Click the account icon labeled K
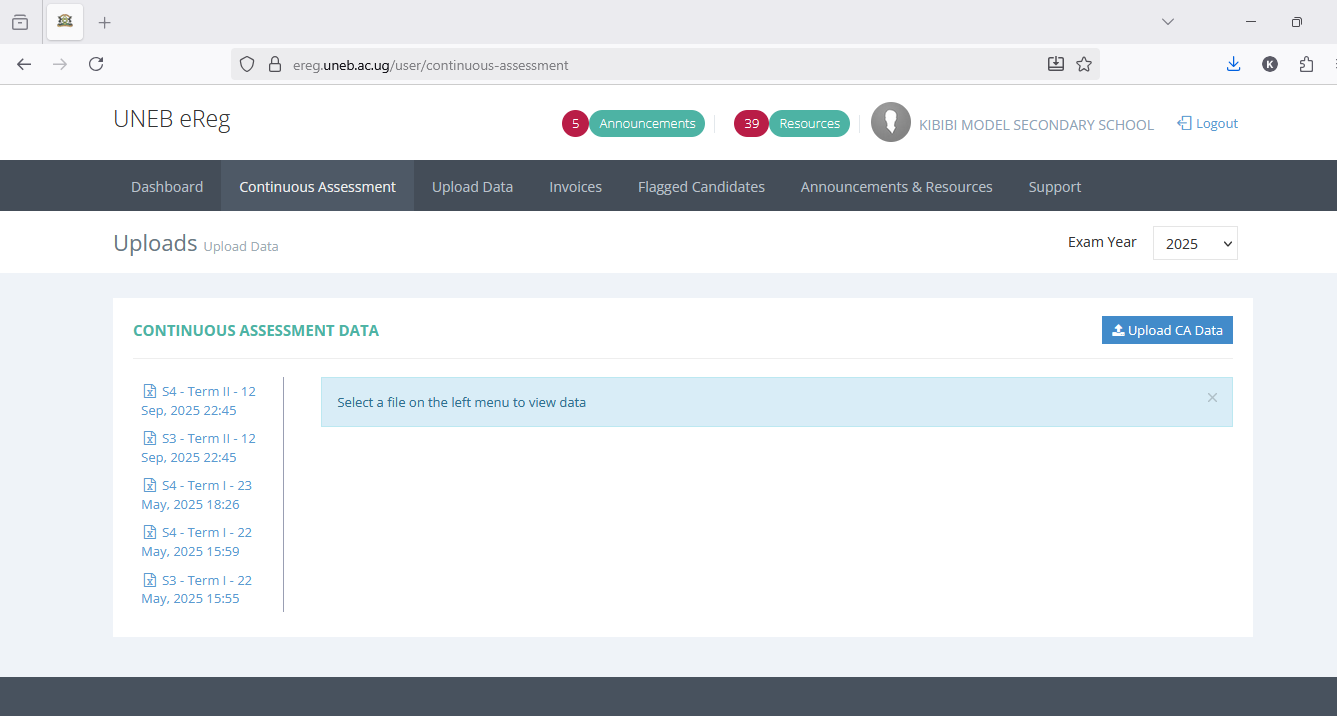The height and width of the screenshot is (716, 1337). 1270,63
